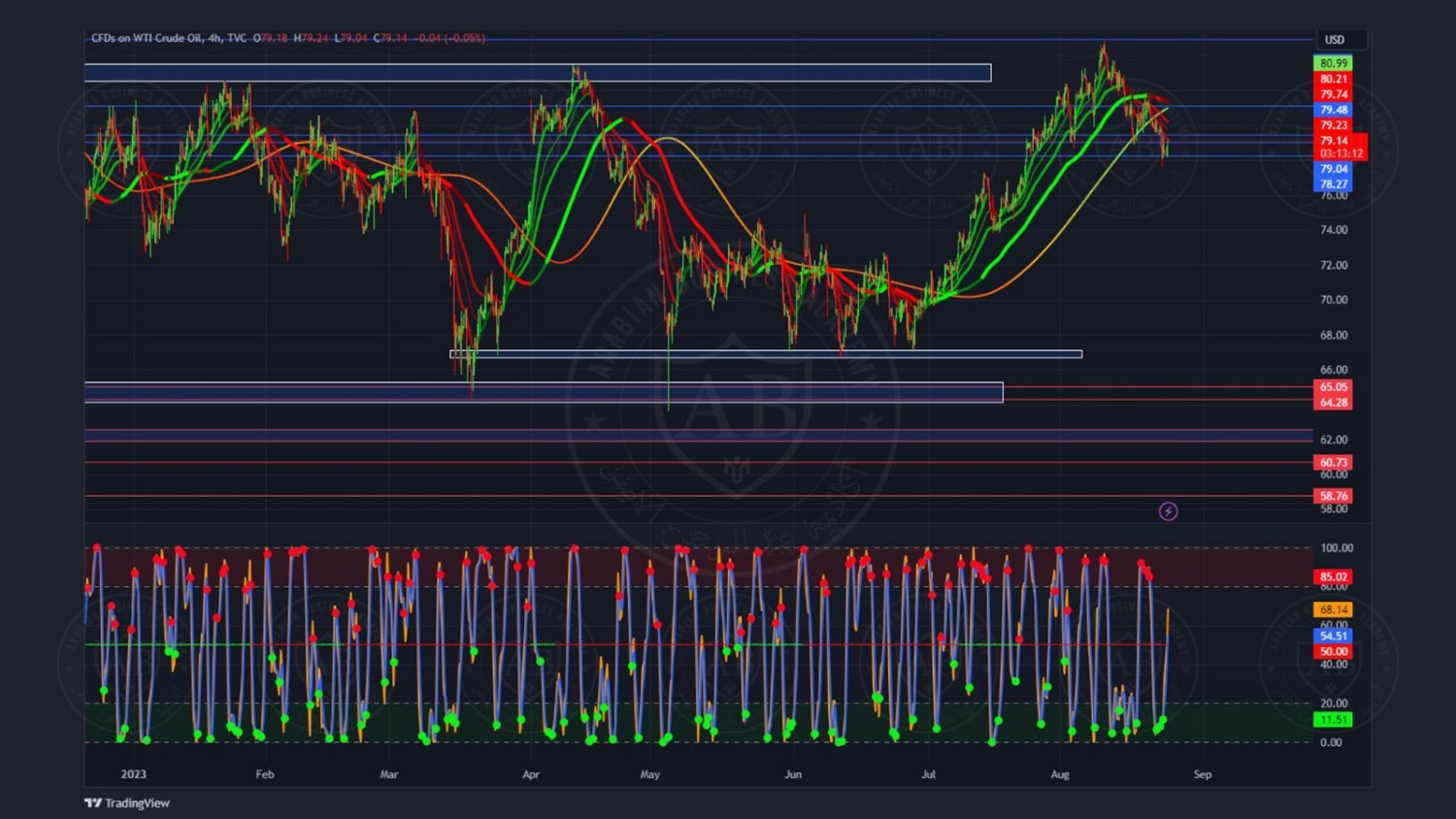Image resolution: width=1456 pixels, height=819 pixels.
Task: Click the blue 54.51 oscillator label
Action: click(x=1333, y=636)
